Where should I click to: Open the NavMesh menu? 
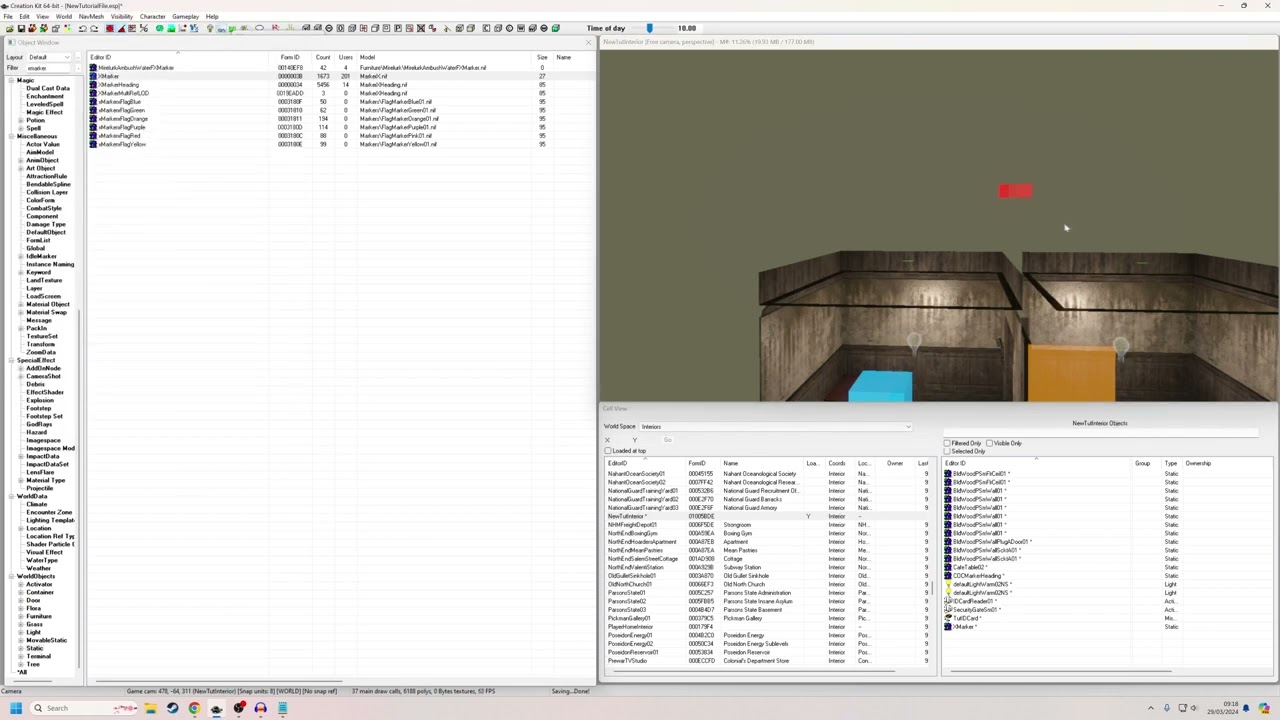pos(91,17)
